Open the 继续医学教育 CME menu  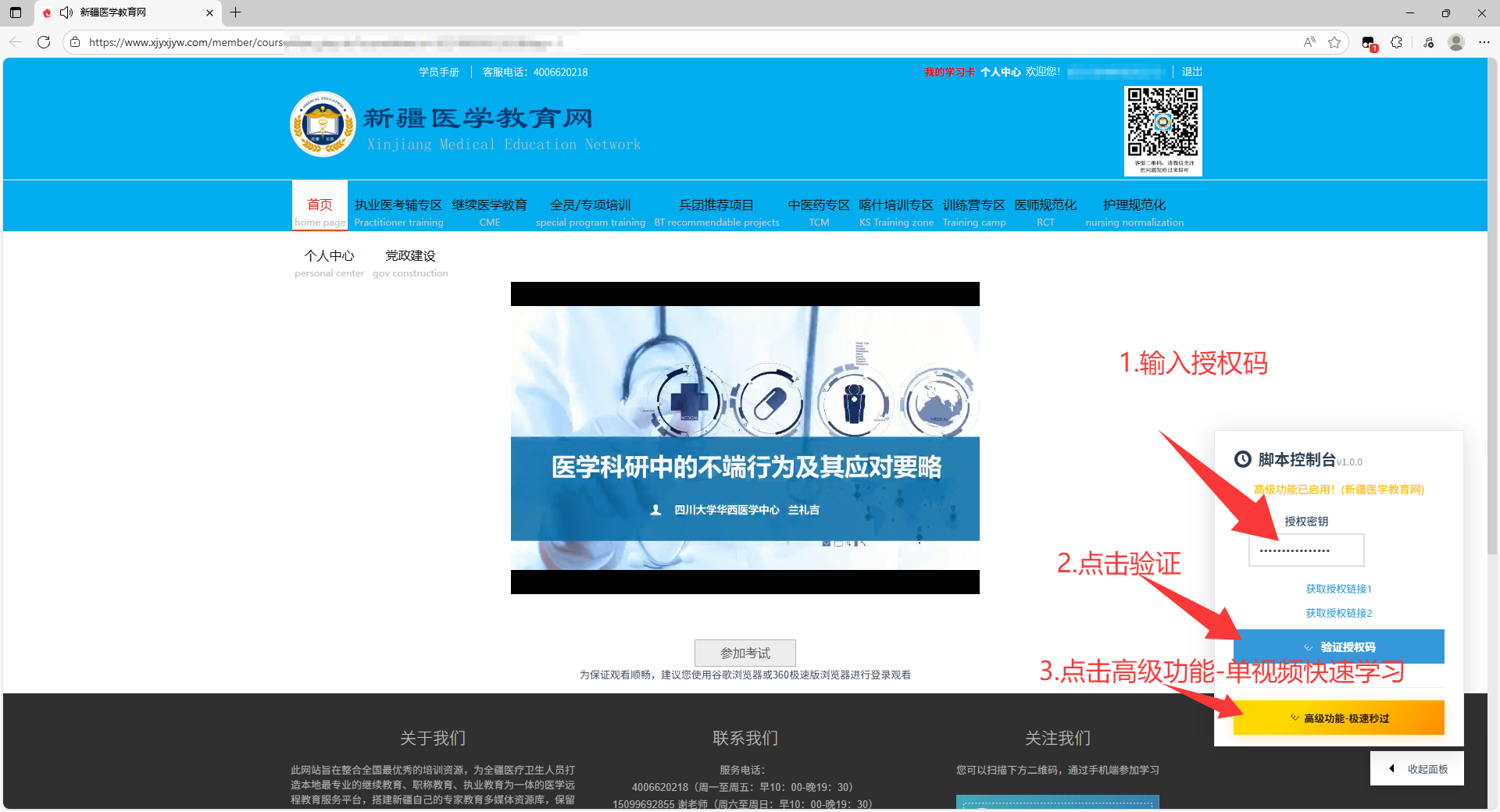(x=489, y=212)
